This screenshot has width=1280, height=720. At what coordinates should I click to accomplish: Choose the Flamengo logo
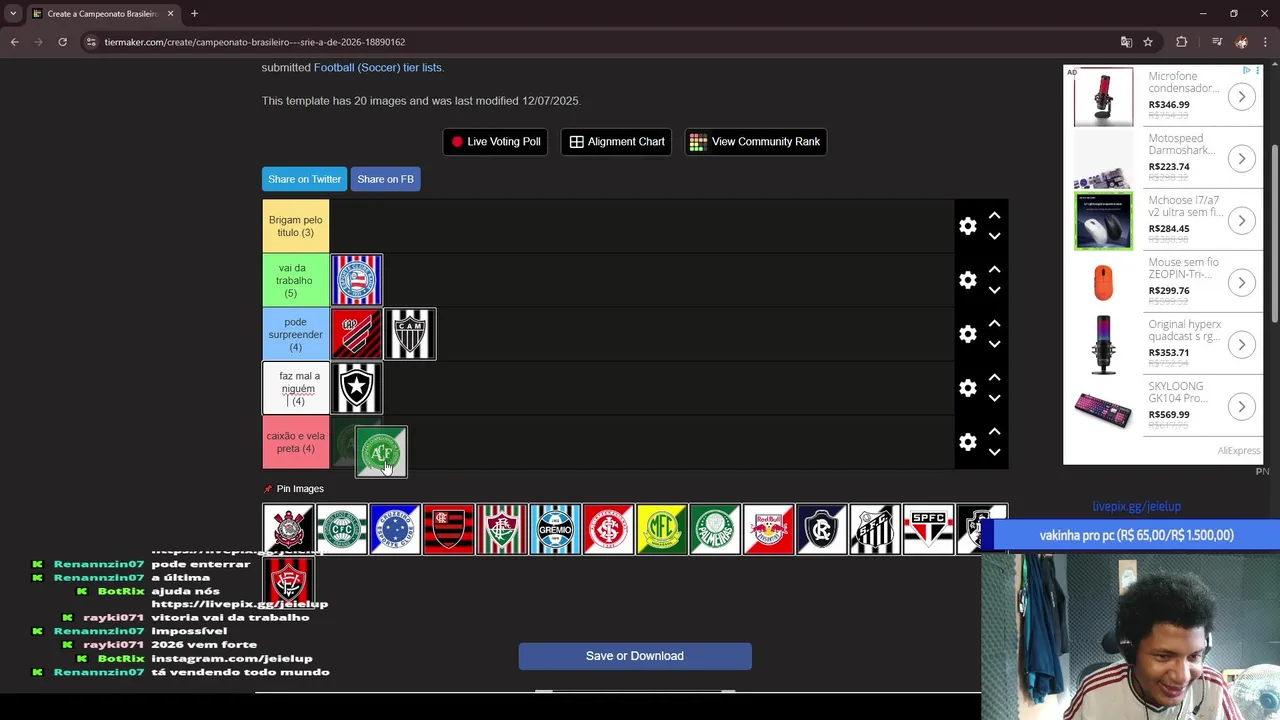pyautogui.click(x=448, y=529)
